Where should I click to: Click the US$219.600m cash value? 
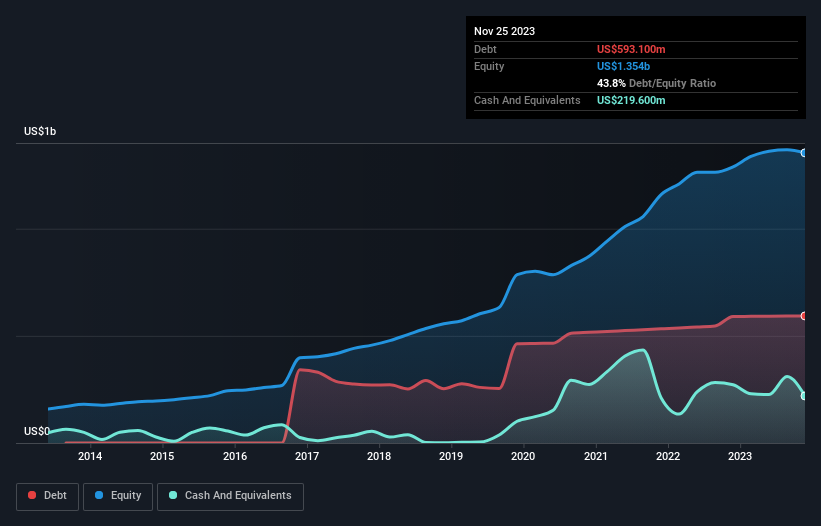tap(631, 100)
